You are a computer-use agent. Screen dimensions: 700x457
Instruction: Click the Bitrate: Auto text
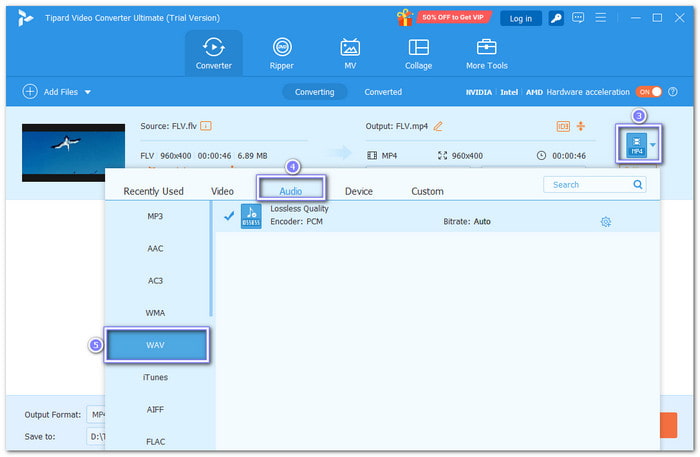467,221
